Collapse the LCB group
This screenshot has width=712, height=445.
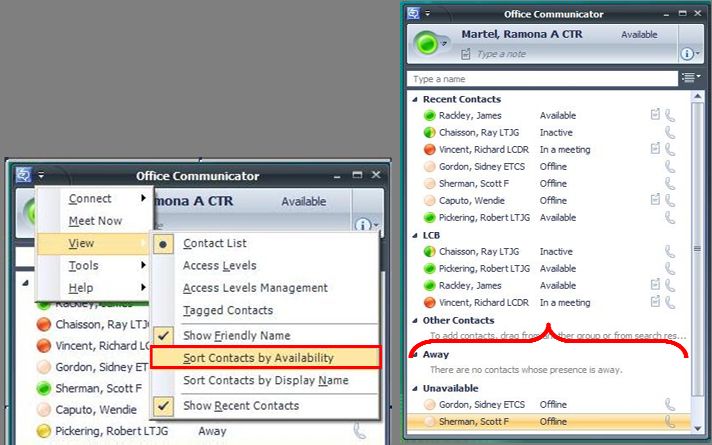[x=414, y=236]
